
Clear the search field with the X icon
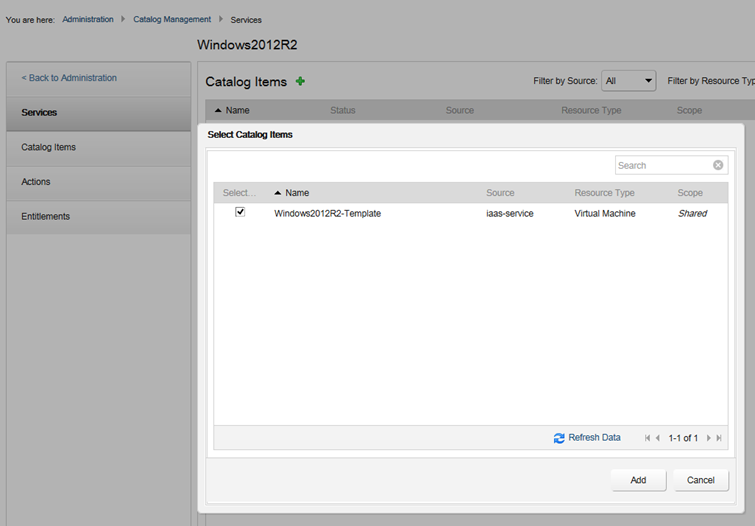pos(718,165)
